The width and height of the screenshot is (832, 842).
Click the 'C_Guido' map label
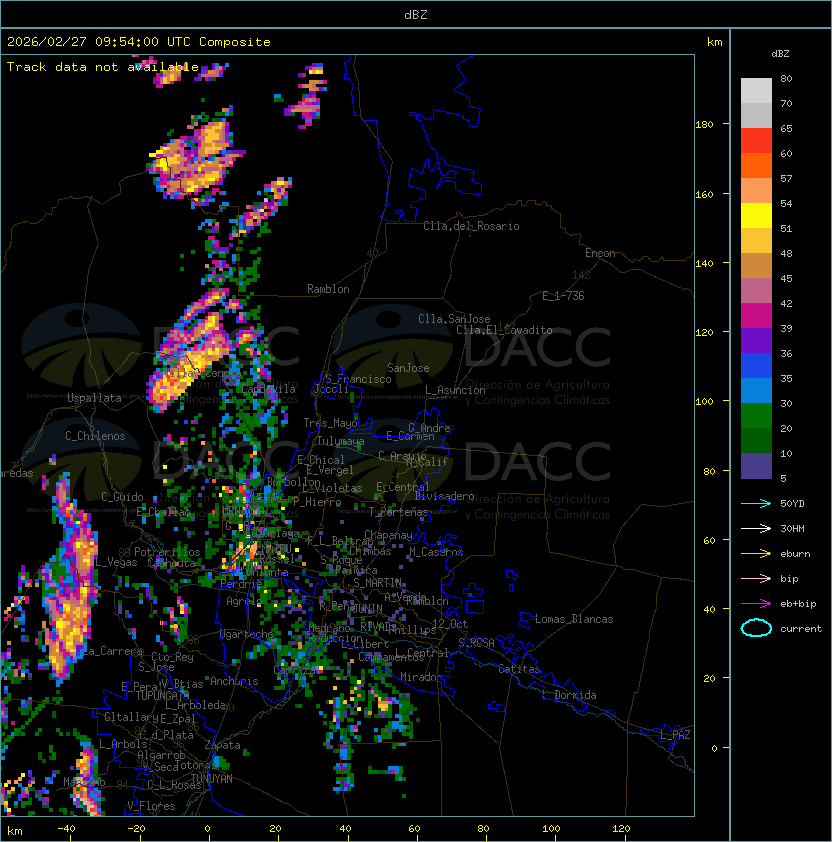point(122,497)
